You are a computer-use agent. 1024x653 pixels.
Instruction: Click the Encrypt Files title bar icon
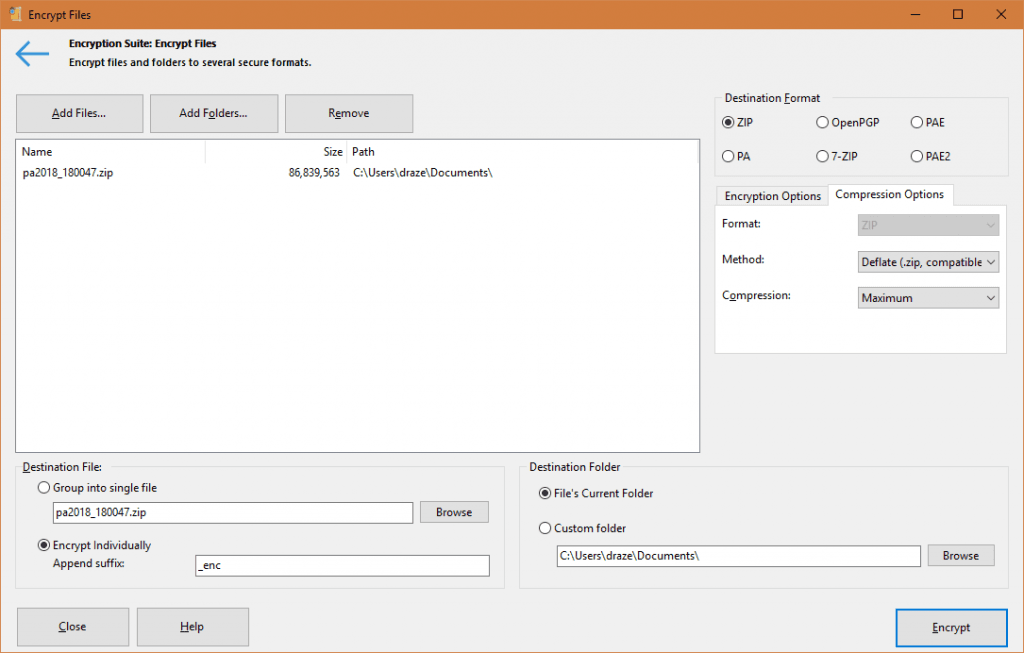point(14,14)
